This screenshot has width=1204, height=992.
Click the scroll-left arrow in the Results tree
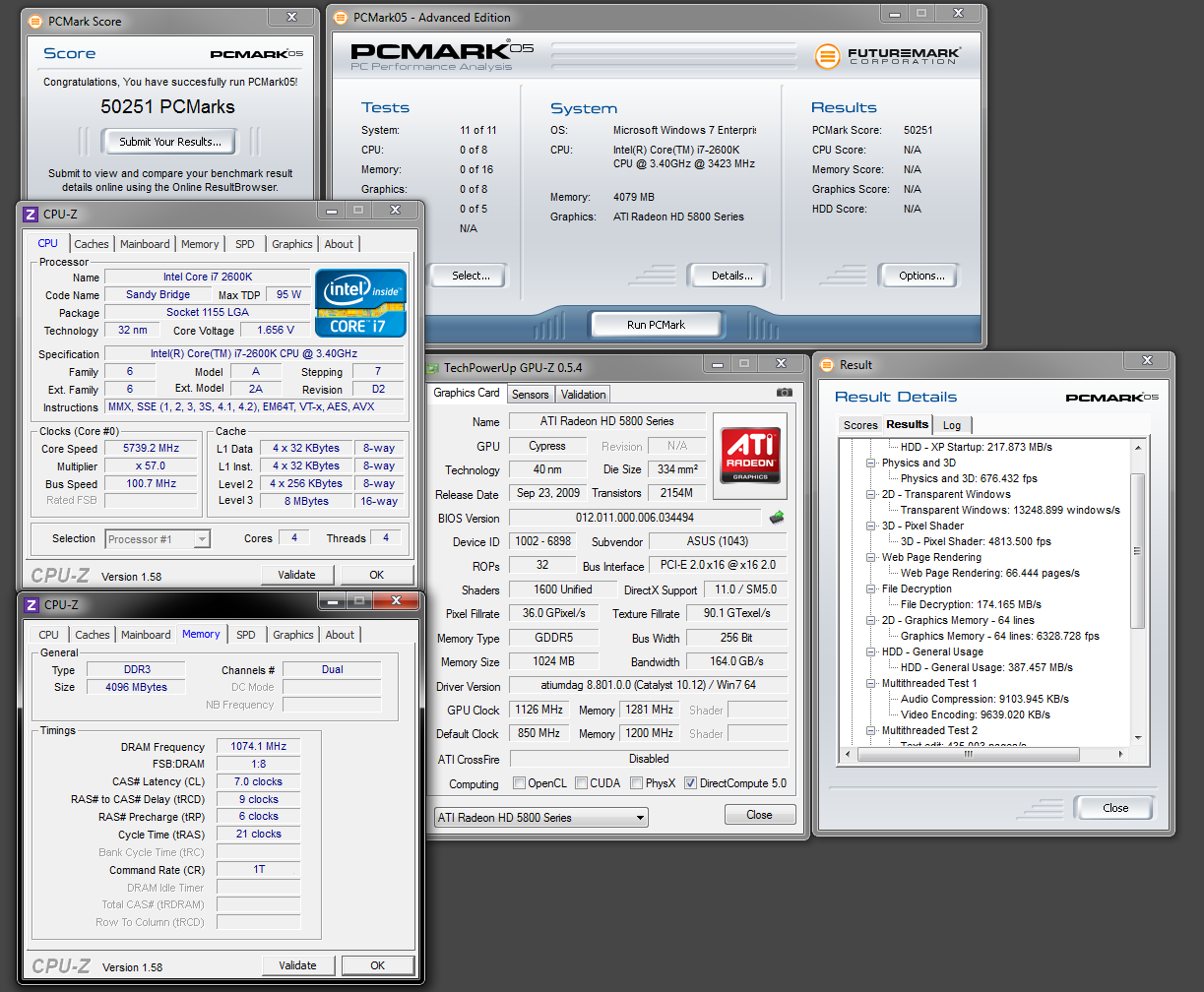click(846, 754)
